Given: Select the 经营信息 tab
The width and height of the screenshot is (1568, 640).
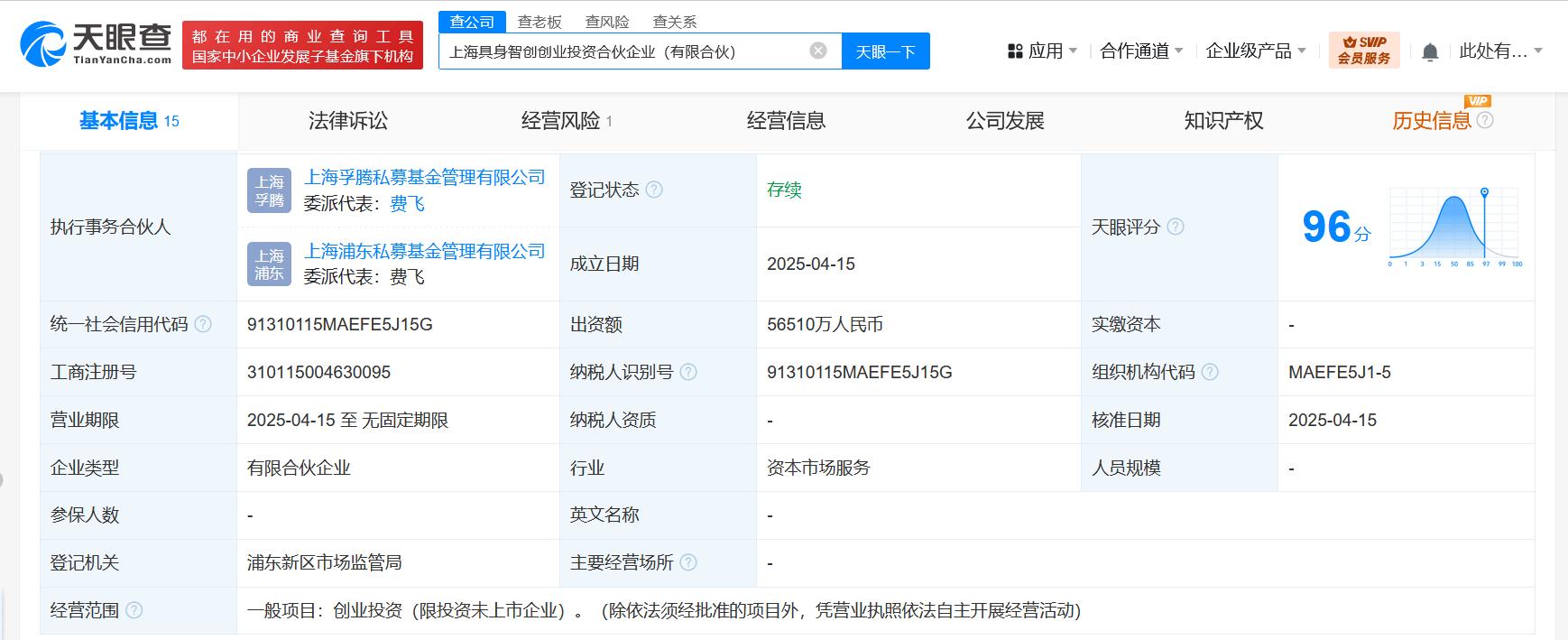Looking at the screenshot, I should pos(786,121).
